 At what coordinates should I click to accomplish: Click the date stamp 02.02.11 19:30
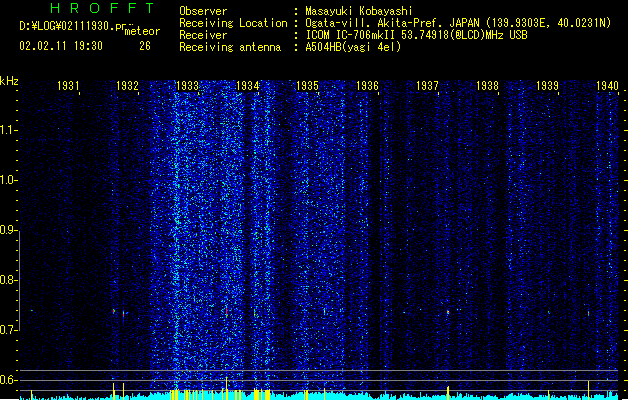[61, 46]
